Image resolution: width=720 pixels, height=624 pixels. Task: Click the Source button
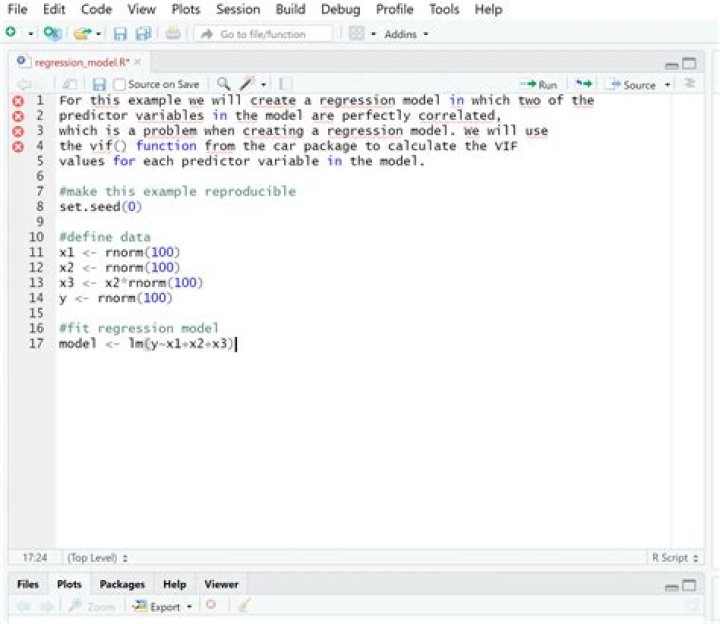(x=633, y=85)
